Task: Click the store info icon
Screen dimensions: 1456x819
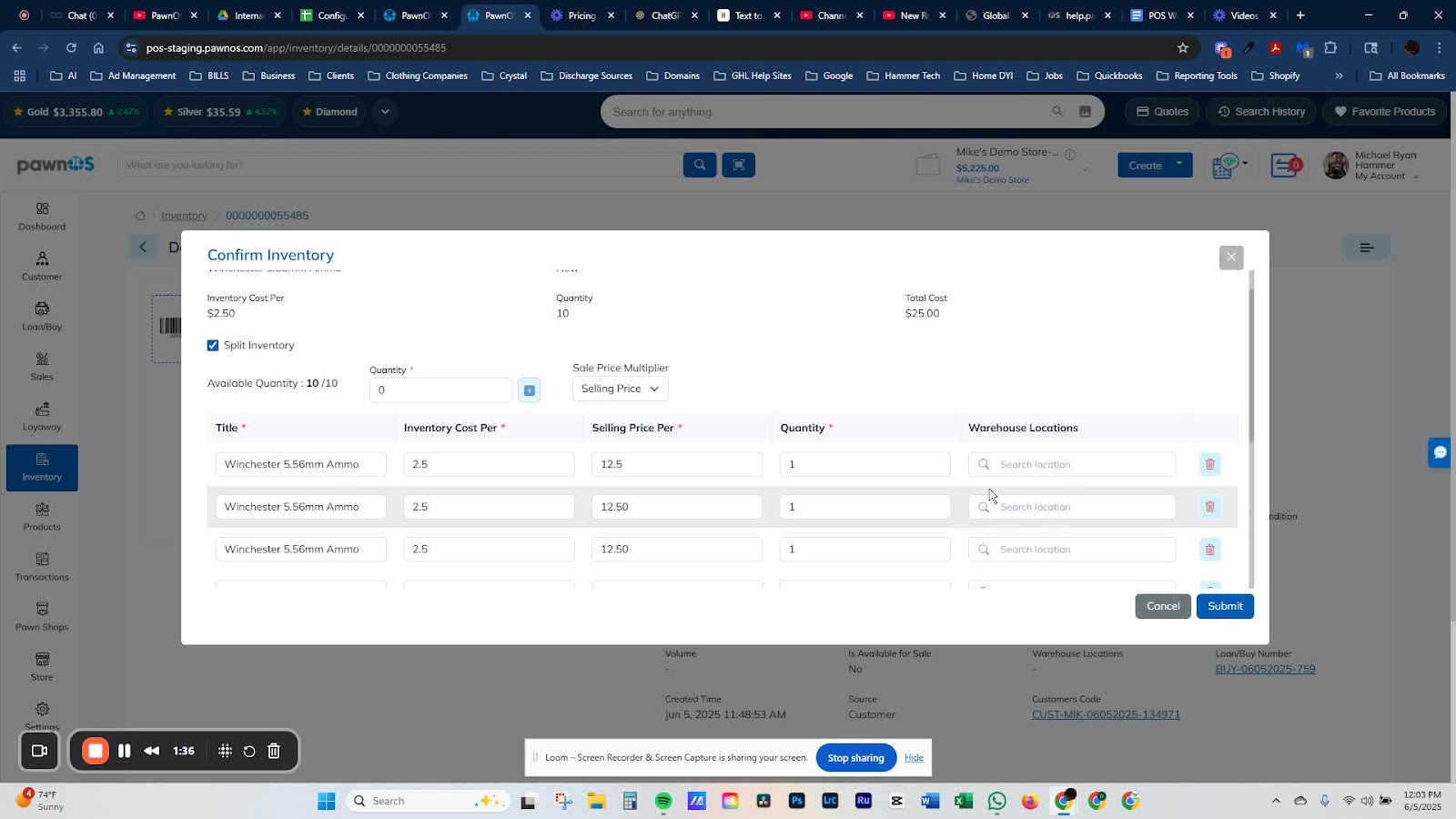Action: pyautogui.click(x=1070, y=154)
